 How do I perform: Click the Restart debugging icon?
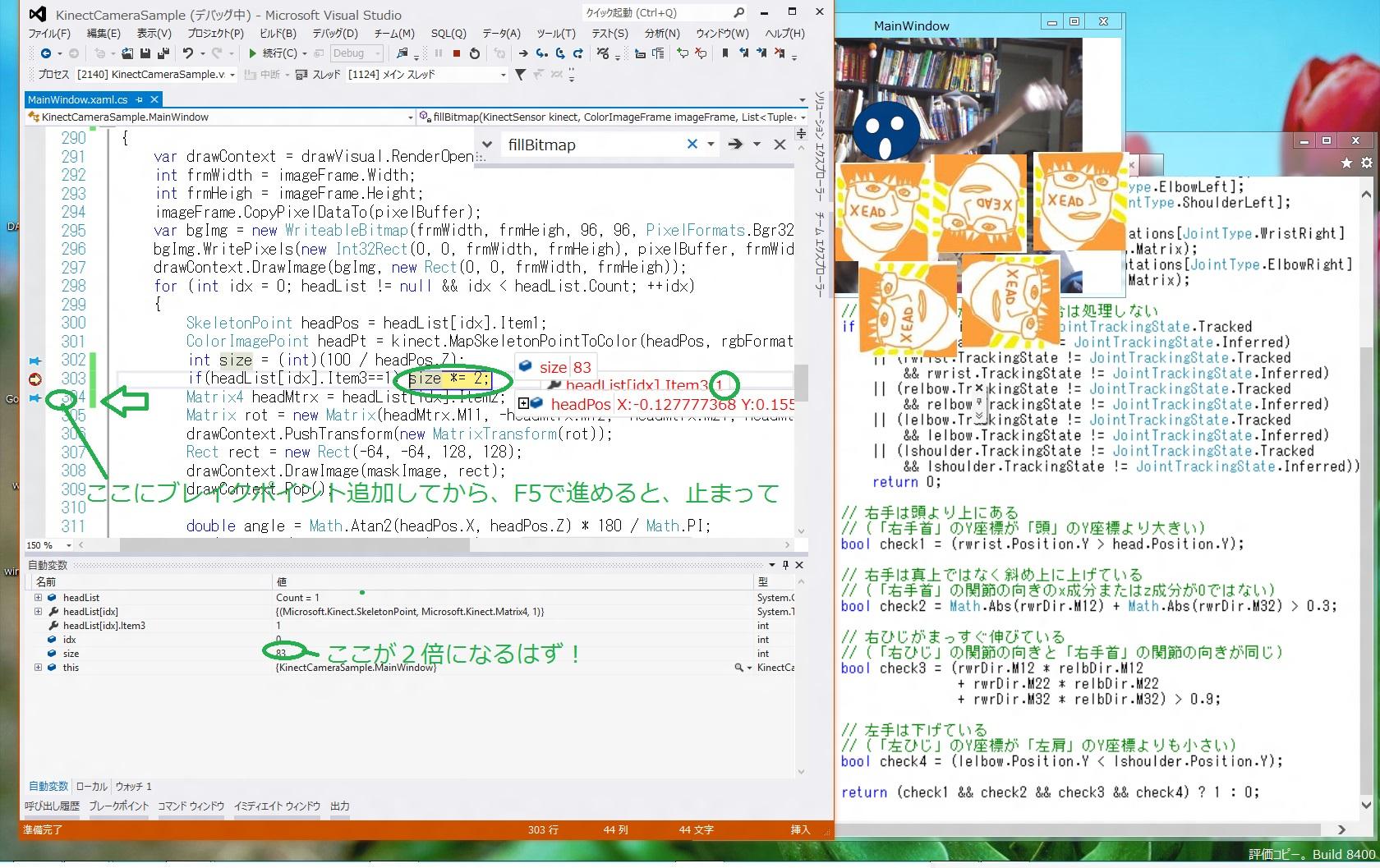tap(474, 53)
